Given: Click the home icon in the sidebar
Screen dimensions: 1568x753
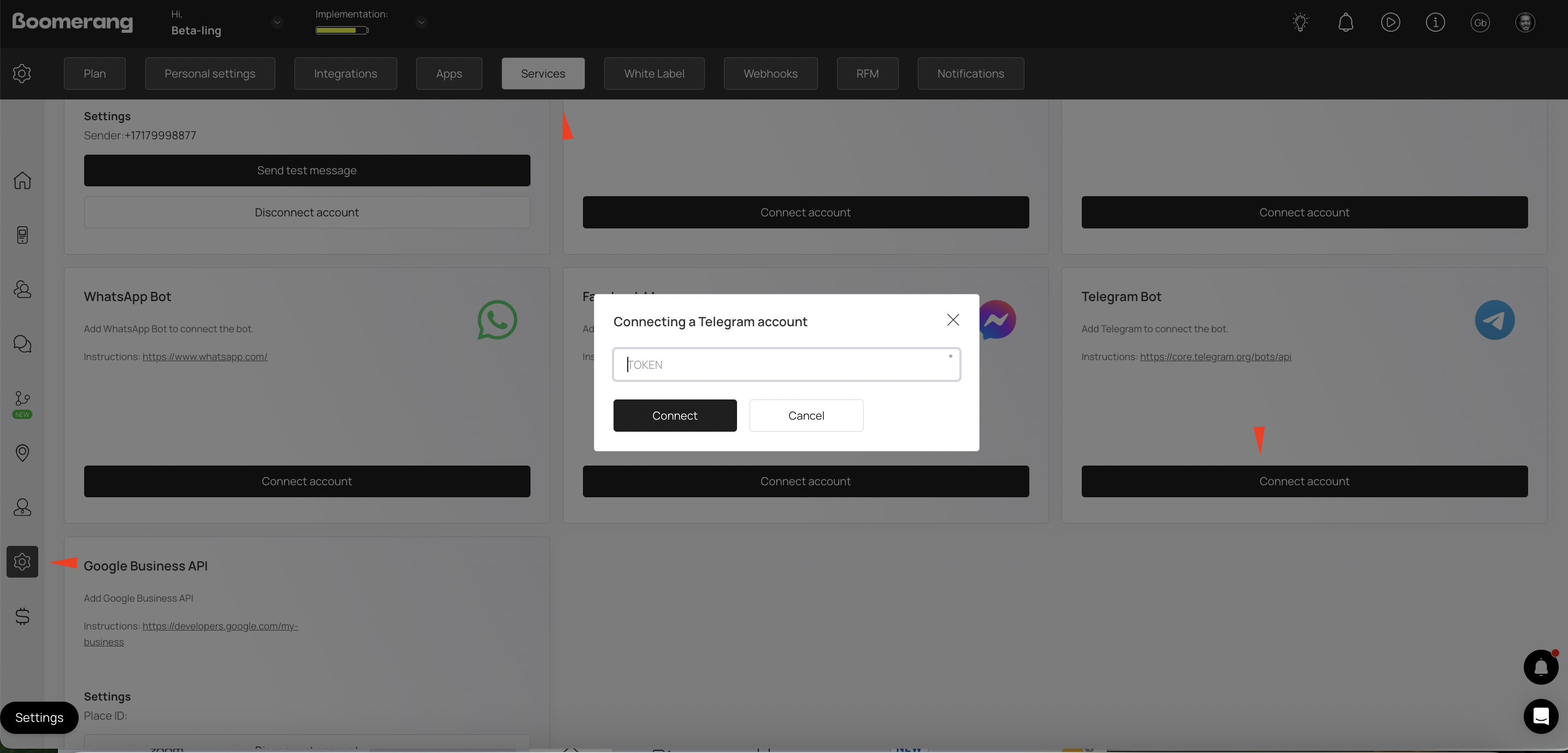Looking at the screenshot, I should [x=22, y=181].
